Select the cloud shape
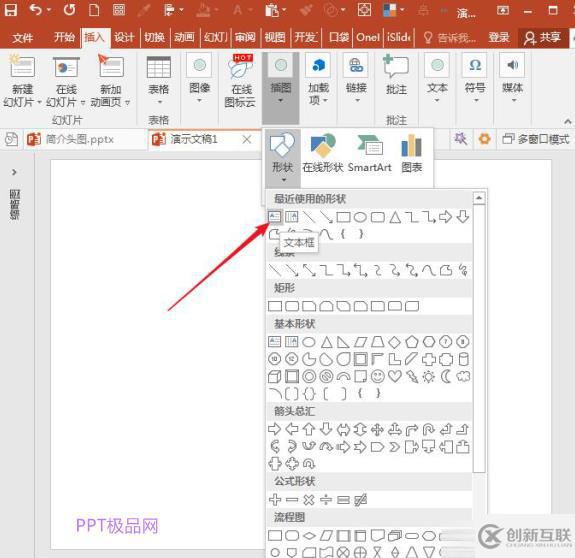The width and height of the screenshot is (575, 558). point(463,376)
